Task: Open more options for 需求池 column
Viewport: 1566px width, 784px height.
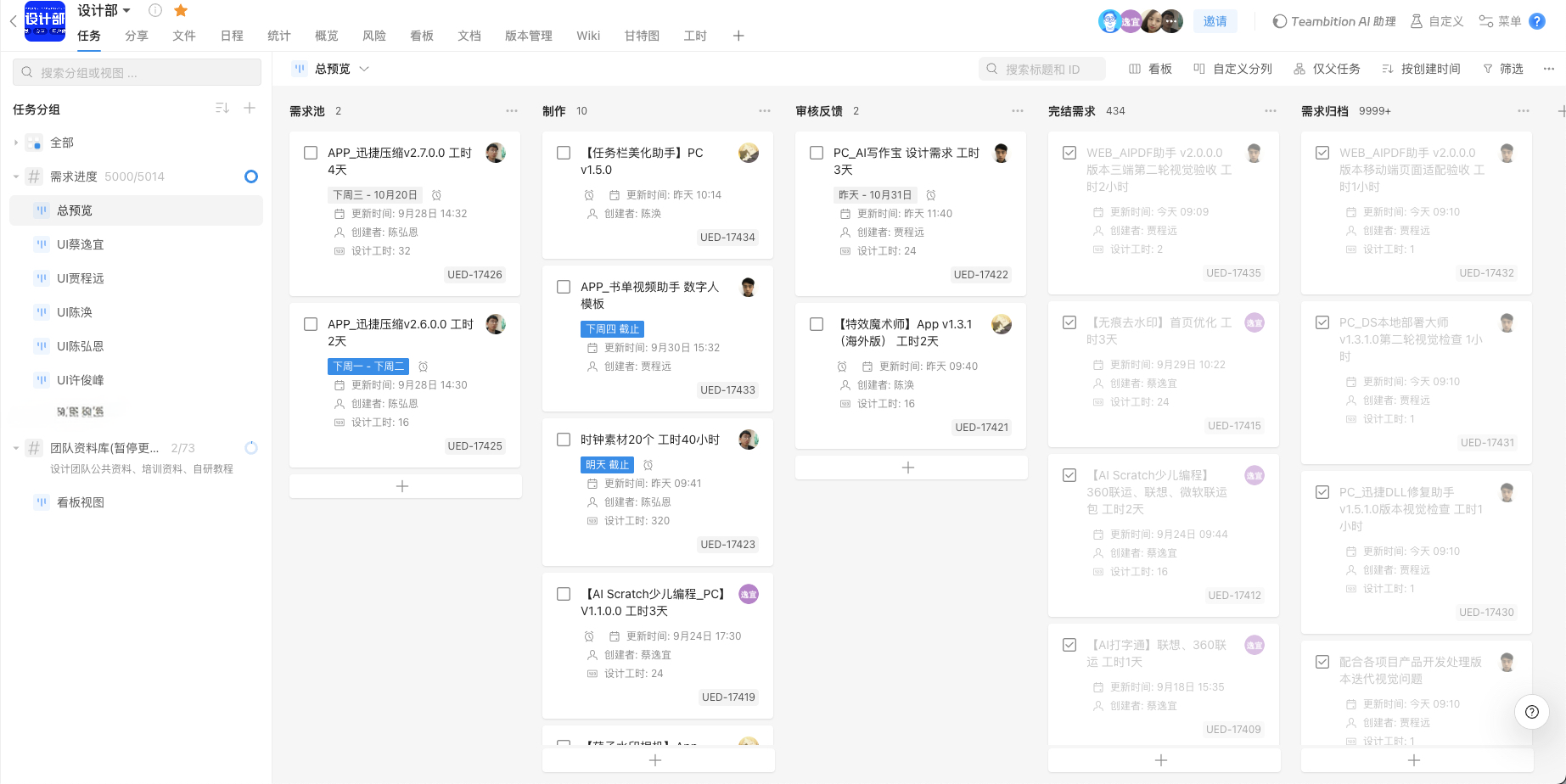Action: point(512,111)
